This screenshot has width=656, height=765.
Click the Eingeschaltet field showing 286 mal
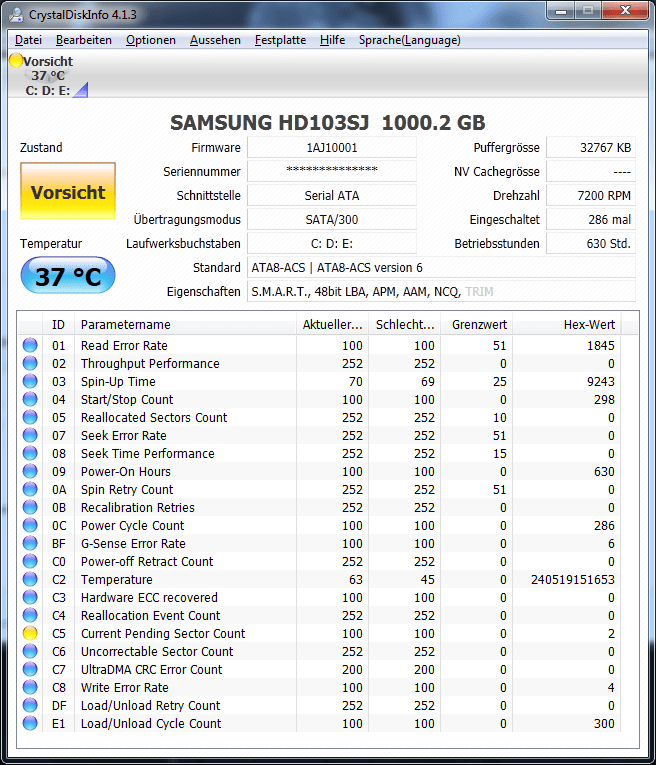[x=591, y=219]
